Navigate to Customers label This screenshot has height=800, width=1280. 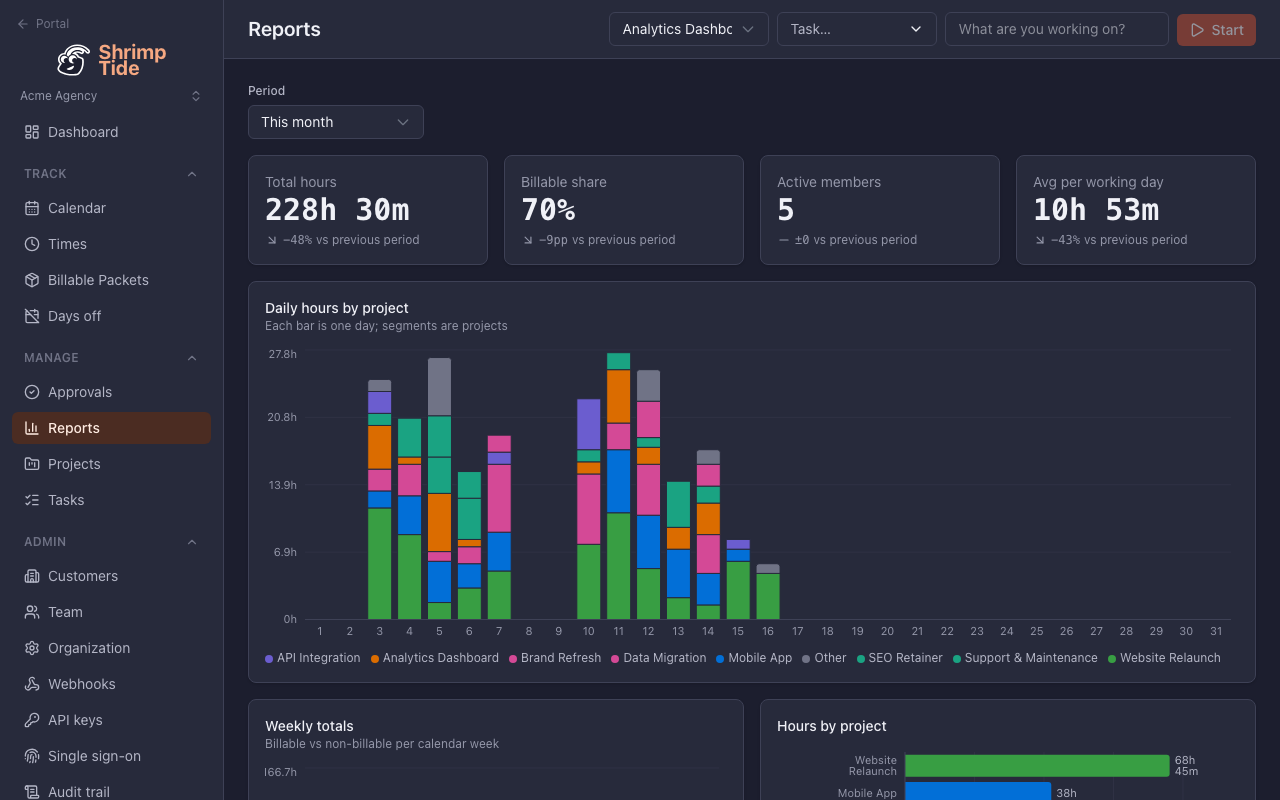83,576
